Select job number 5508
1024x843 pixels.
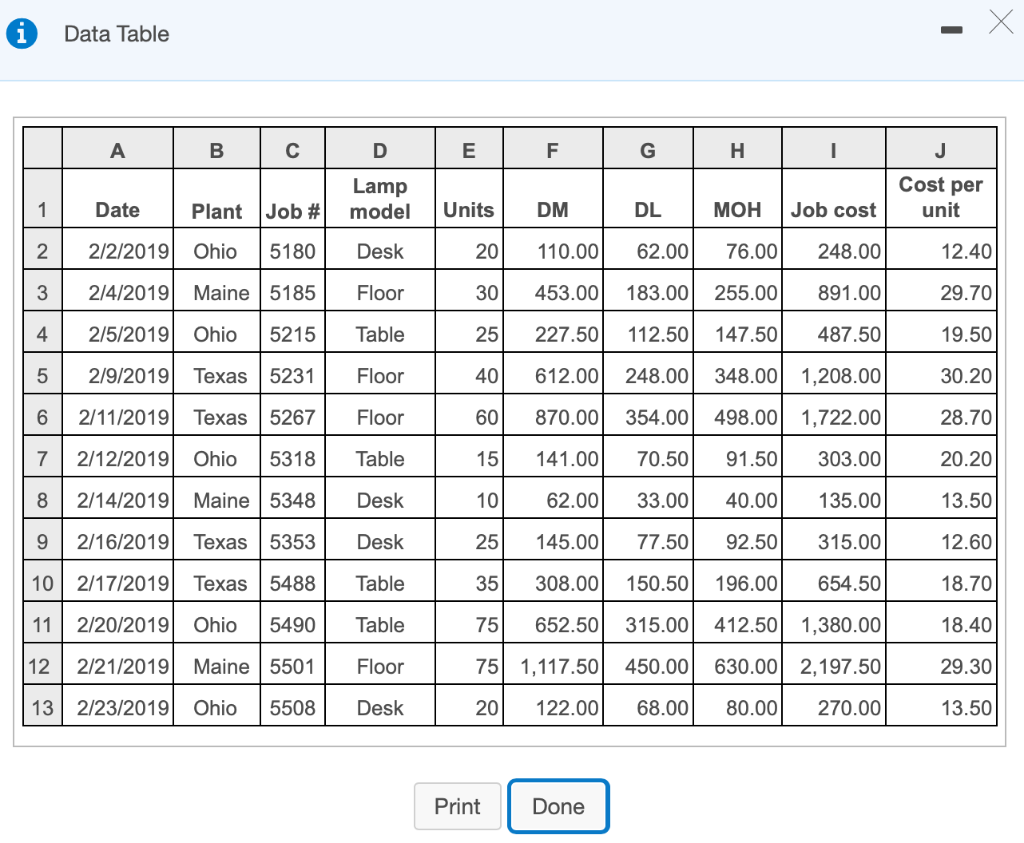click(293, 705)
